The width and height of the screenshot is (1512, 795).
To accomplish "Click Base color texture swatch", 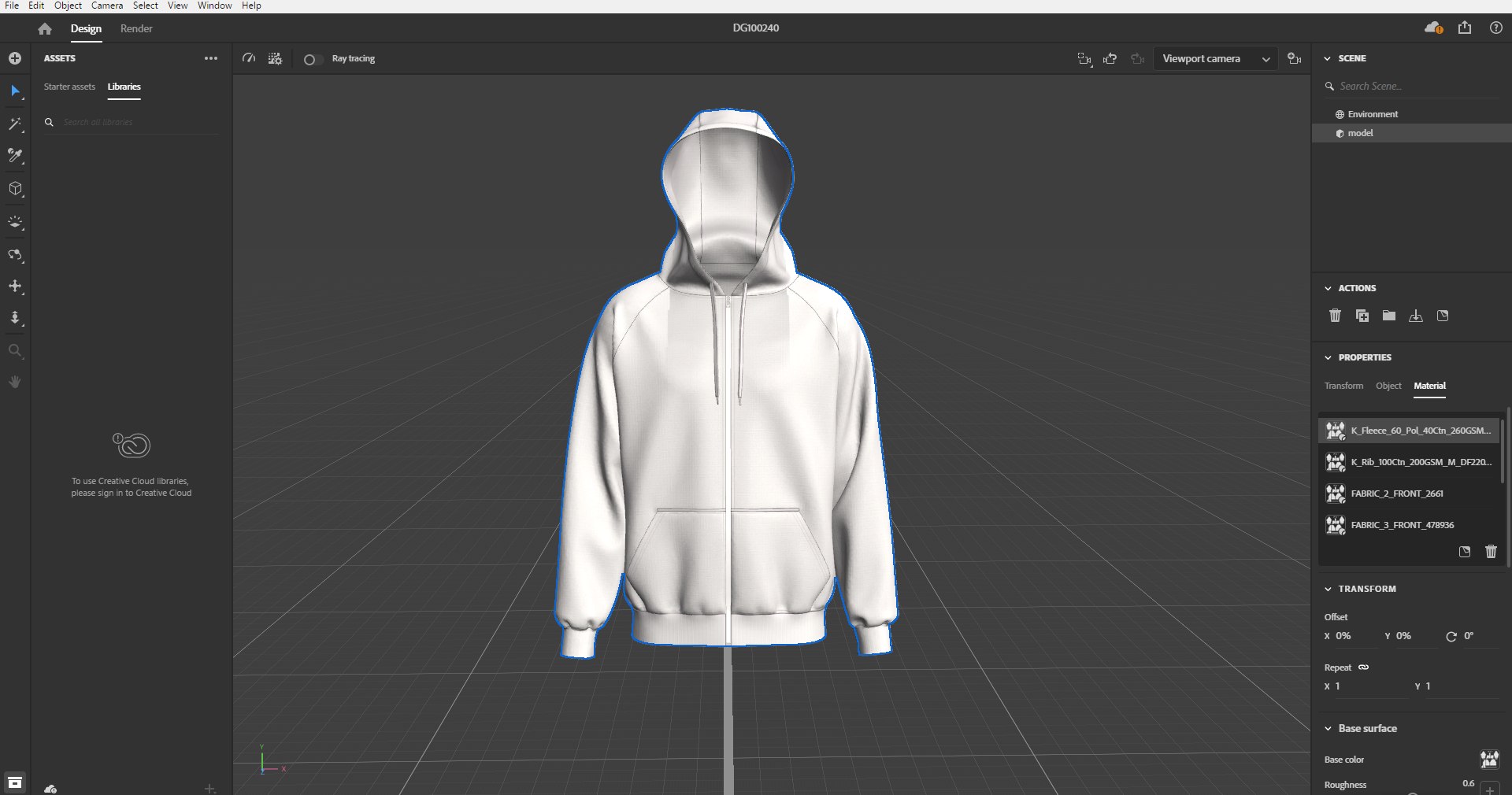I will pyautogui.click(x=1489, y=759).
